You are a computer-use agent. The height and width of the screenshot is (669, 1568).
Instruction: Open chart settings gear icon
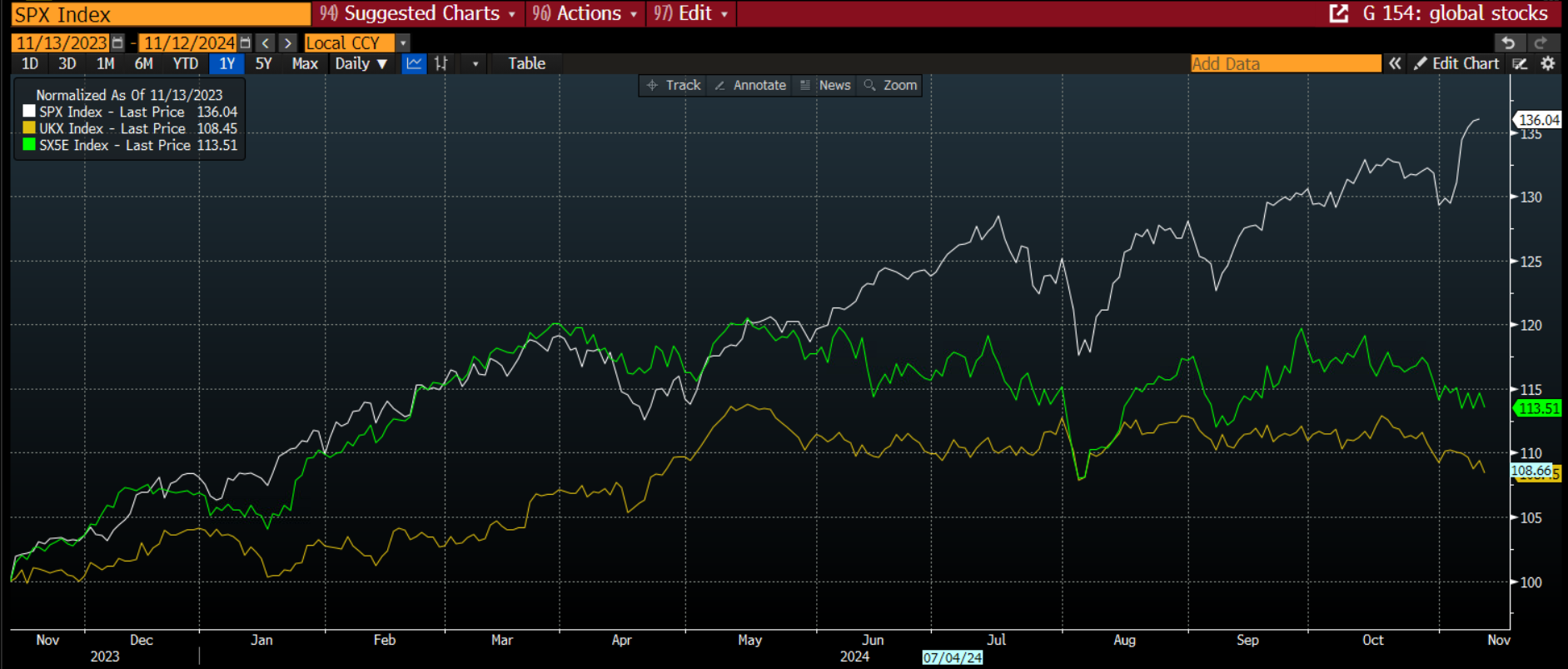coord(1548,63)
